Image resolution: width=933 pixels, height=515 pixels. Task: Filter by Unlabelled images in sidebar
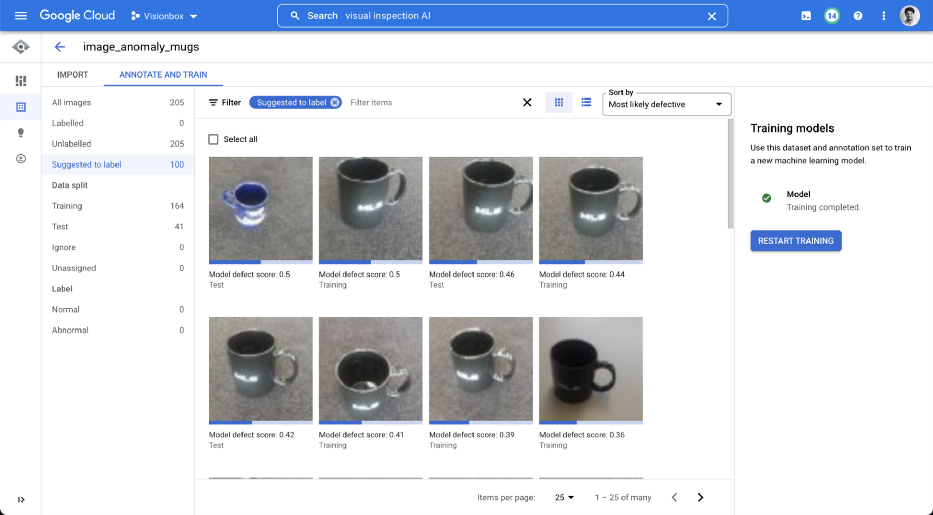pyautogui.click(x=72, y=144)
